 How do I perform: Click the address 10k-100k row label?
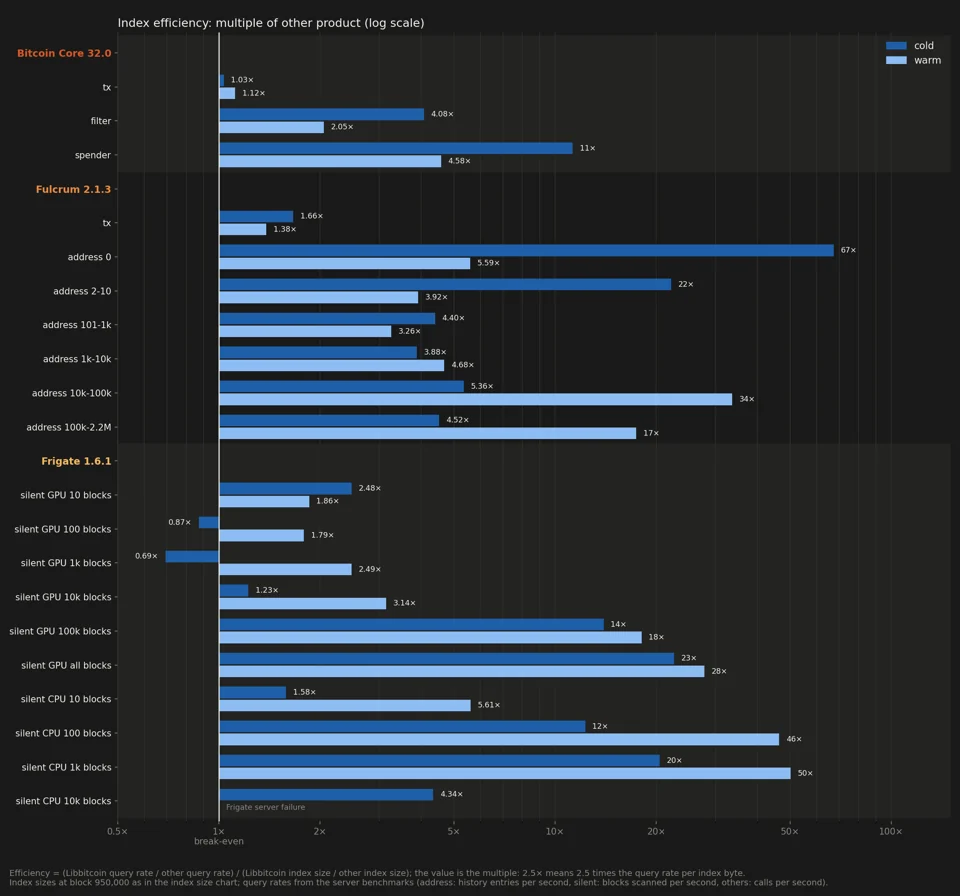[x=72, y=393]
